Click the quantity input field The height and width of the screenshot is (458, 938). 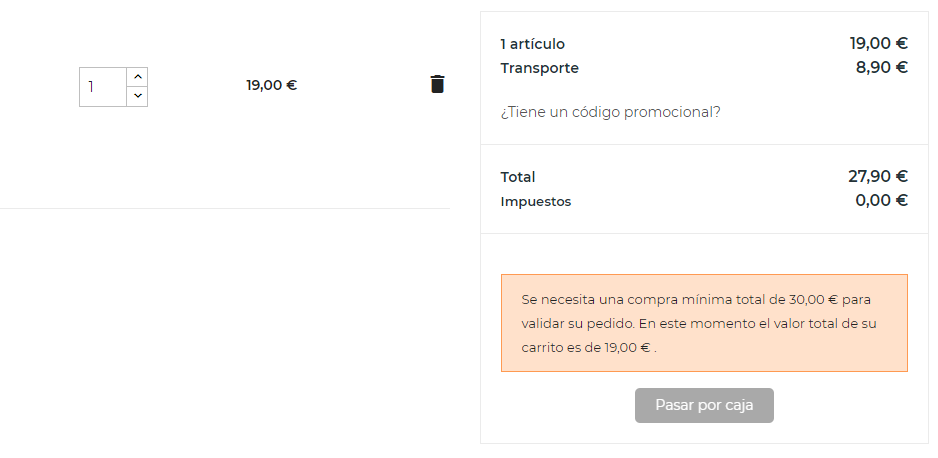coord(103,87)
